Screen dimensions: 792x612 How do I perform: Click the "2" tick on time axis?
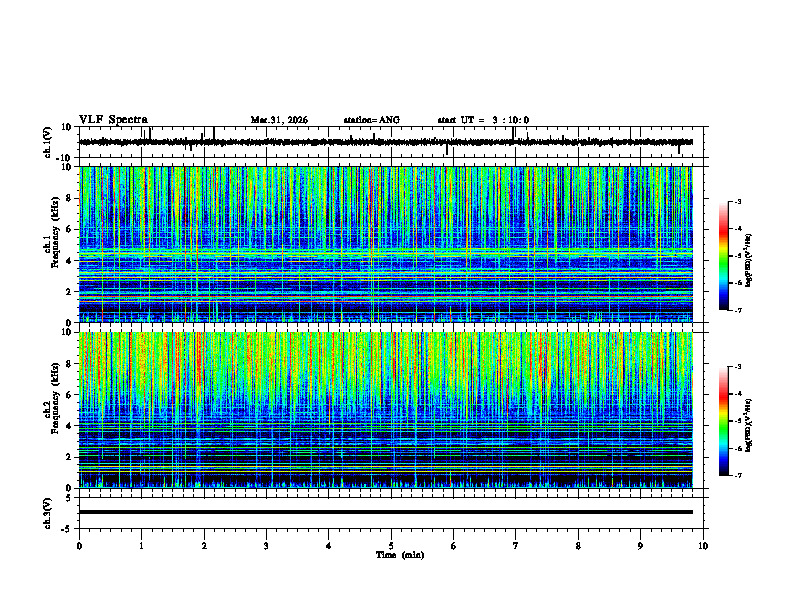pyautogui.click(x=204, y=546)
